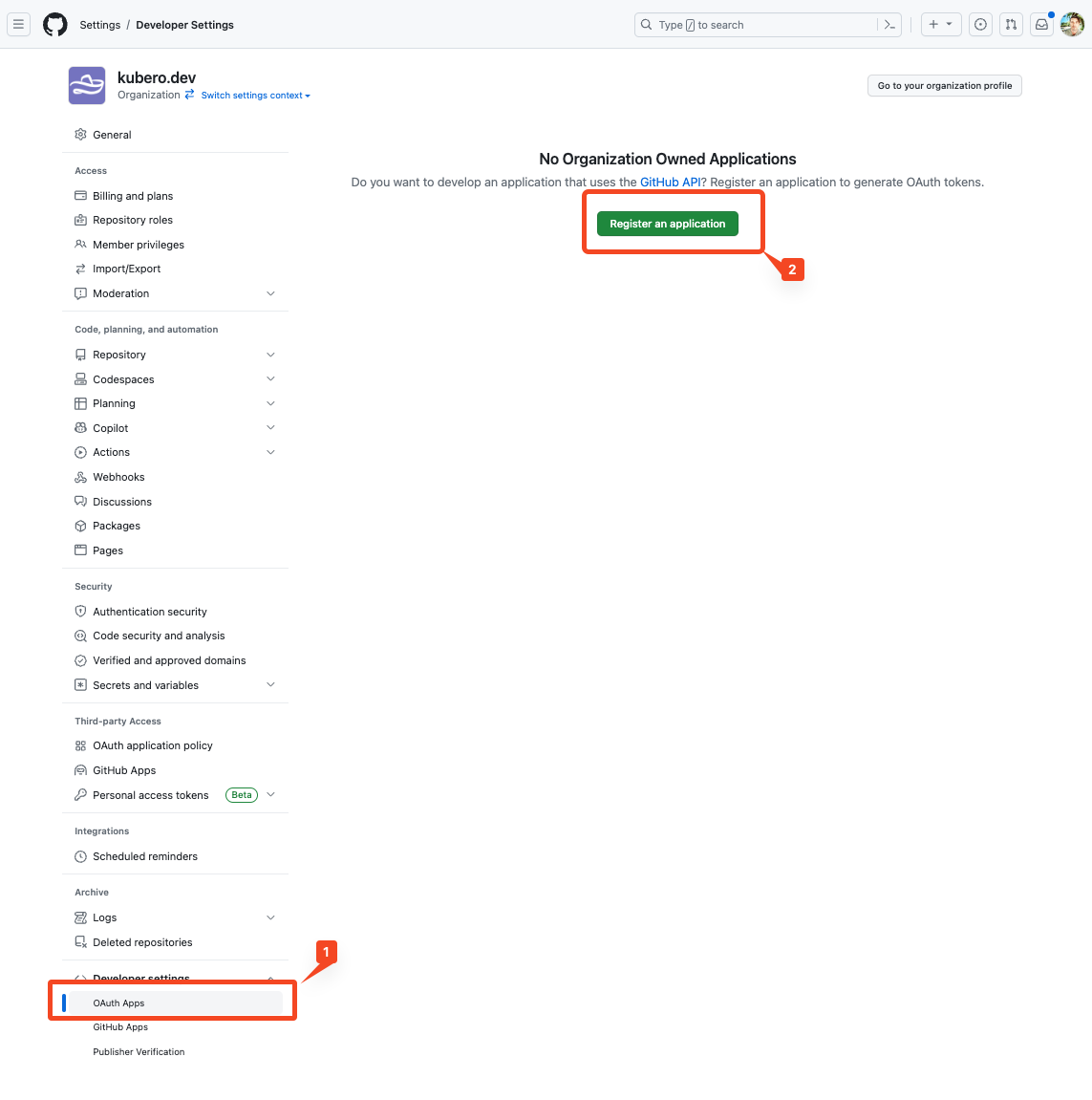The width and height of the screenshot is (1092, 1100).
Task: Follow the GitHub API link
Action: (670, 183)
